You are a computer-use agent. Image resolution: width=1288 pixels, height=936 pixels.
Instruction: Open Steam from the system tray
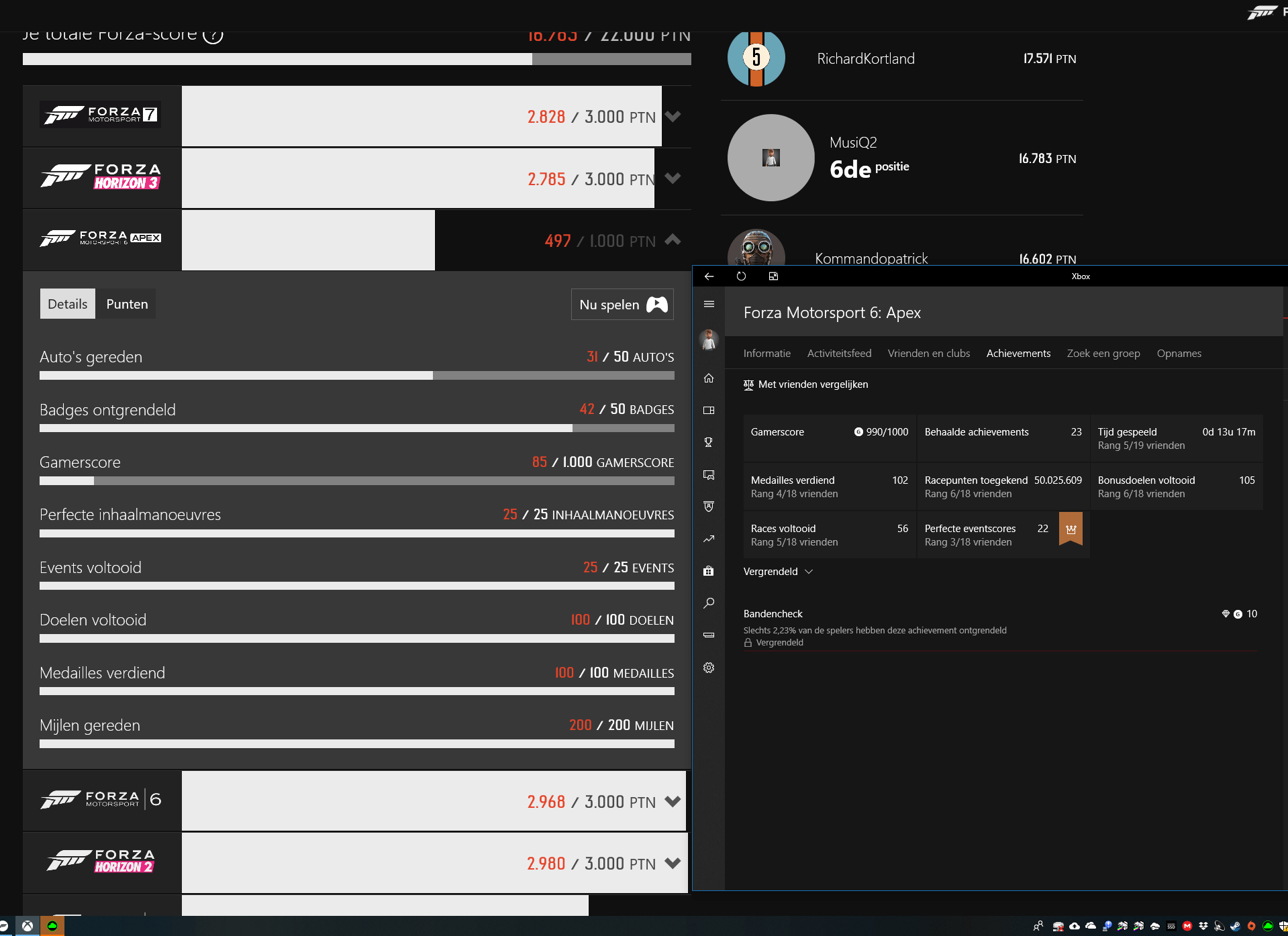pos(1236,927)
